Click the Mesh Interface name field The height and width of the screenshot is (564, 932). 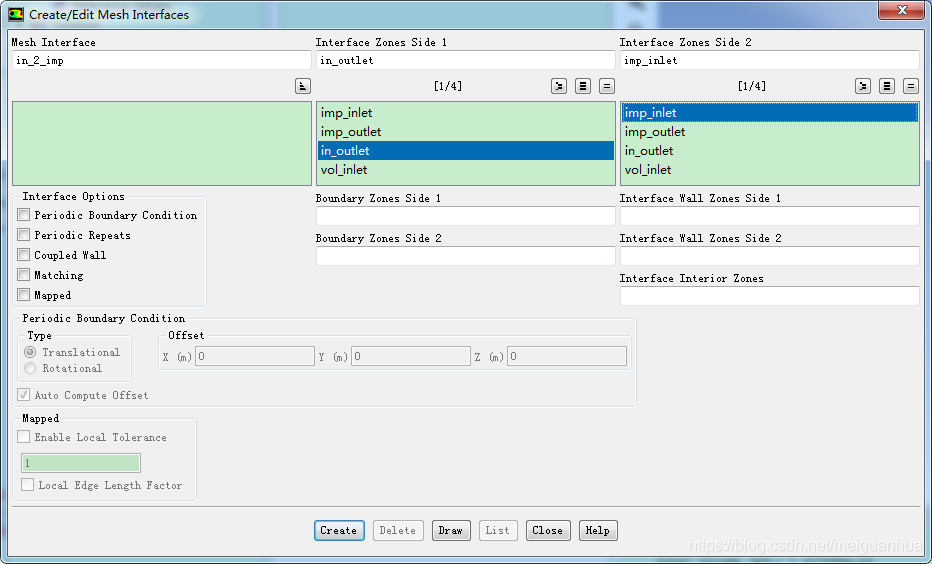(161, 60)
